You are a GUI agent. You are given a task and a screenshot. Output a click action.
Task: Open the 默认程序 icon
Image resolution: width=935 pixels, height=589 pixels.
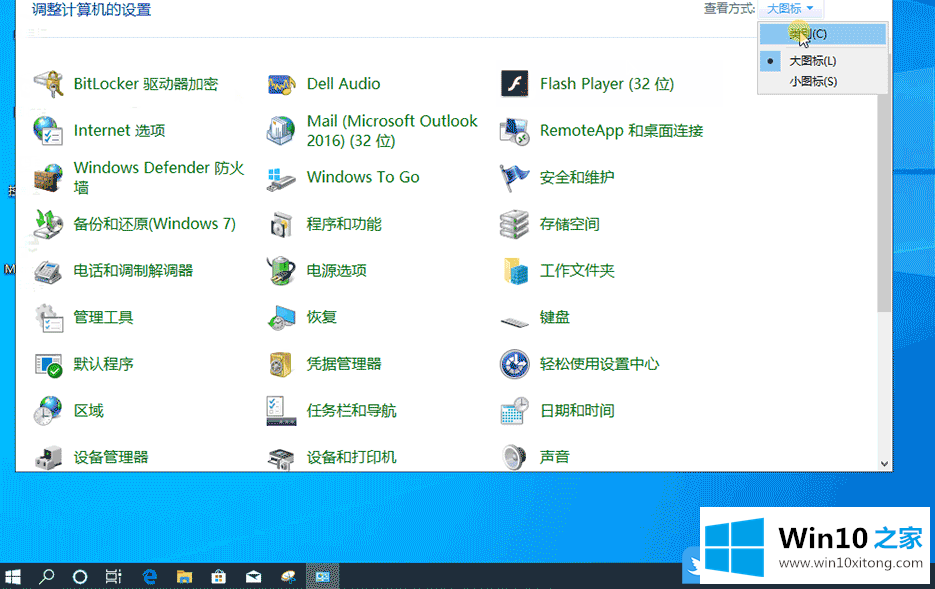[x=48, y=365]
